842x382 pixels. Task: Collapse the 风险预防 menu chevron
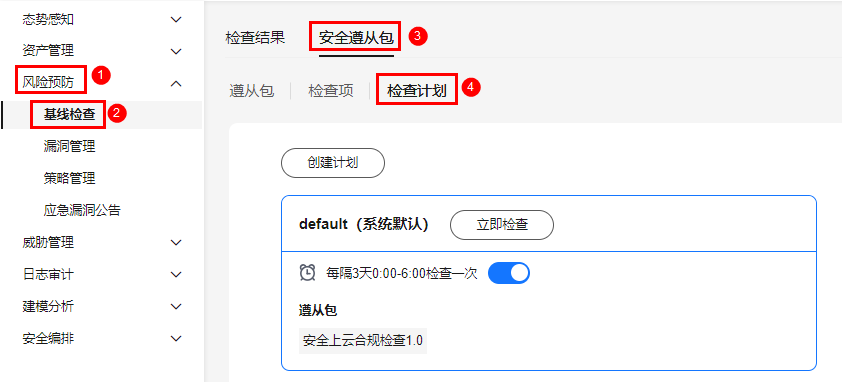coord(176,83)
